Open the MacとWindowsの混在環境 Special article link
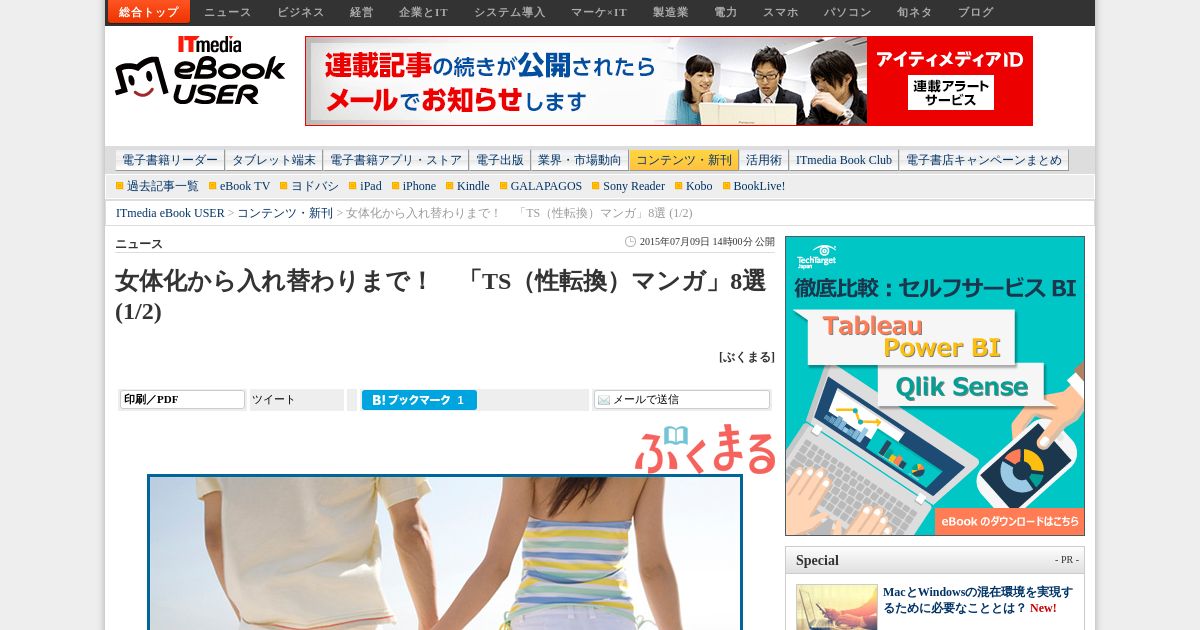Viewport: 1200px width, 630px height. [x=977, y=600]
